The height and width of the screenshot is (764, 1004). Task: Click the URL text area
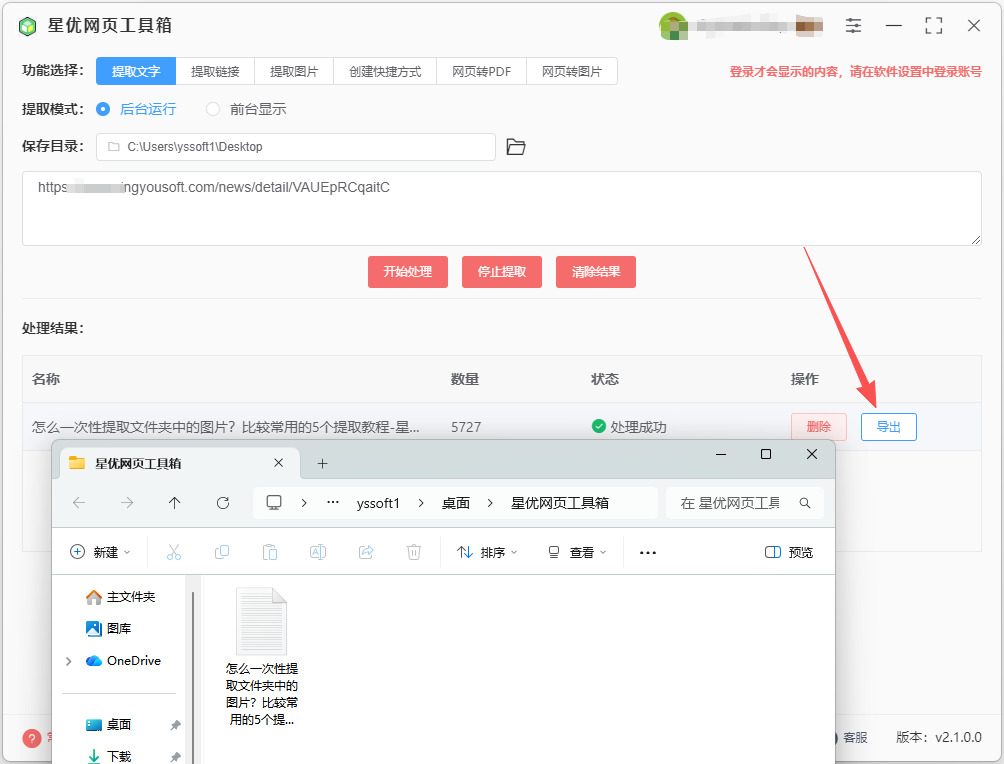tap(501, 209)
